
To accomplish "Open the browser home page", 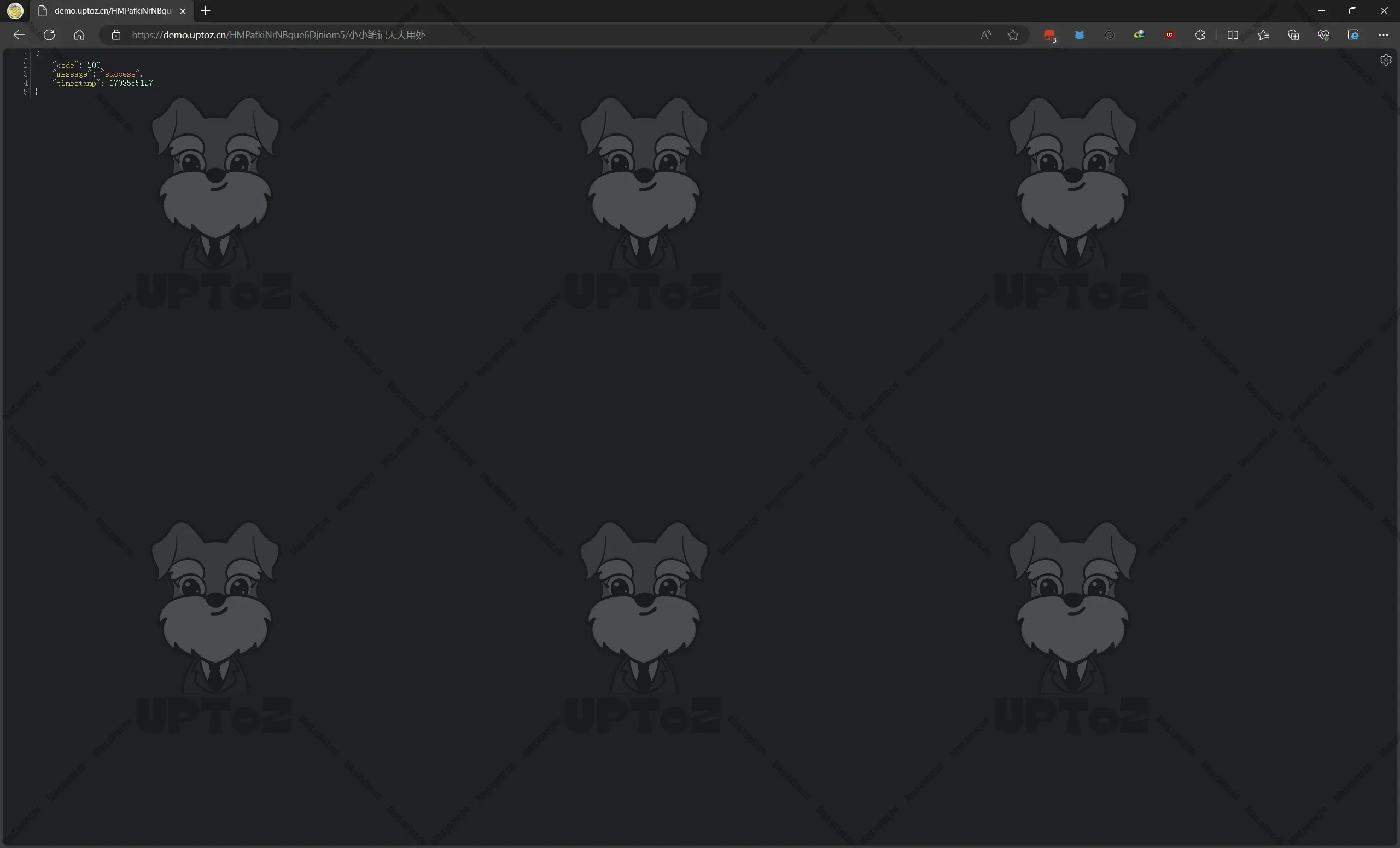I will (79, 34).
